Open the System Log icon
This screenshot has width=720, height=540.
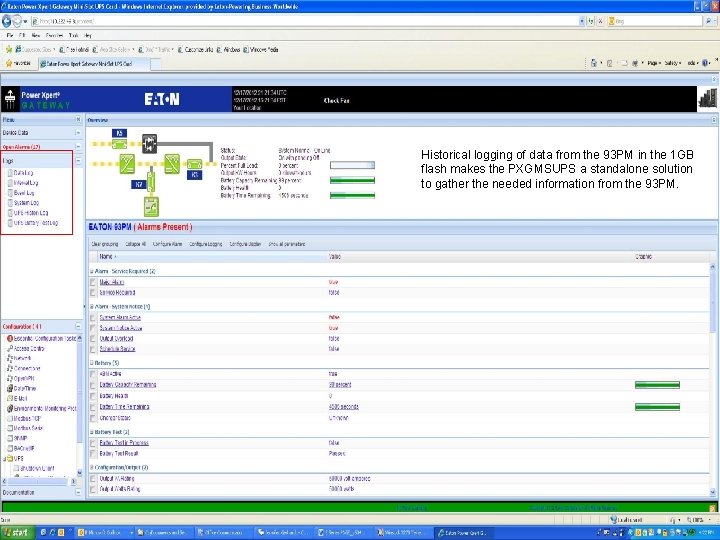click(x=10, y=202)
